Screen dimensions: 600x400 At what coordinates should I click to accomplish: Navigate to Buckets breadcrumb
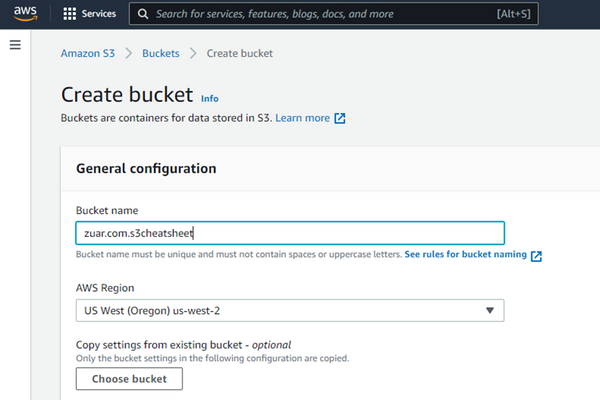pyautogui.click(x=162, y=53)
